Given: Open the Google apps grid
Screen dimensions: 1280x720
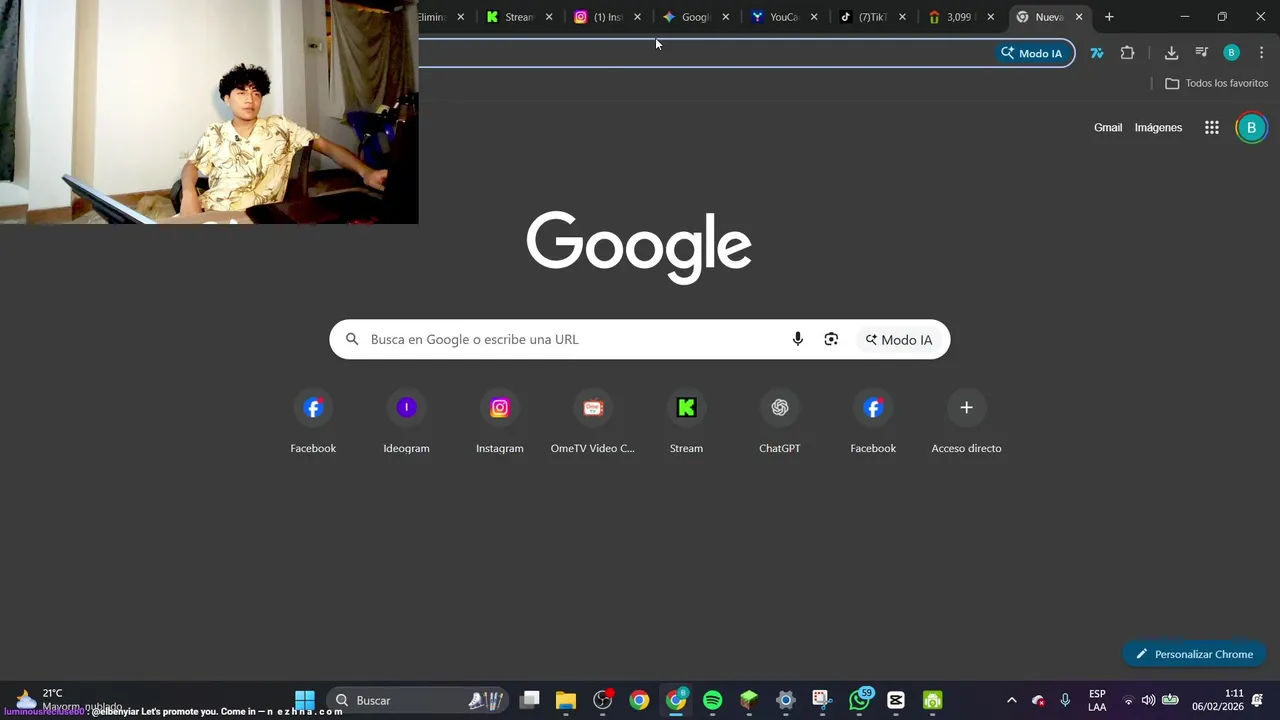Looking at the screenshot, I should pos(1212,127).
